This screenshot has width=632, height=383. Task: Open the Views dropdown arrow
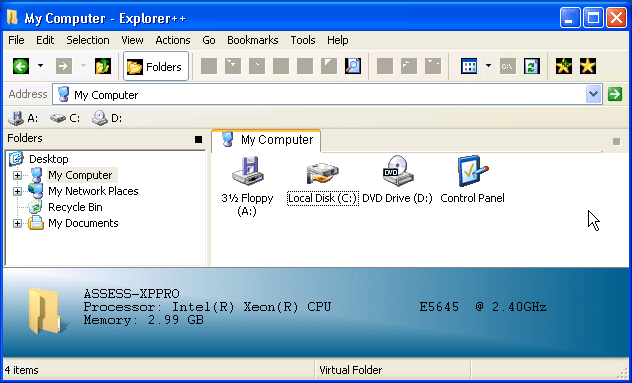coord(488,66)
